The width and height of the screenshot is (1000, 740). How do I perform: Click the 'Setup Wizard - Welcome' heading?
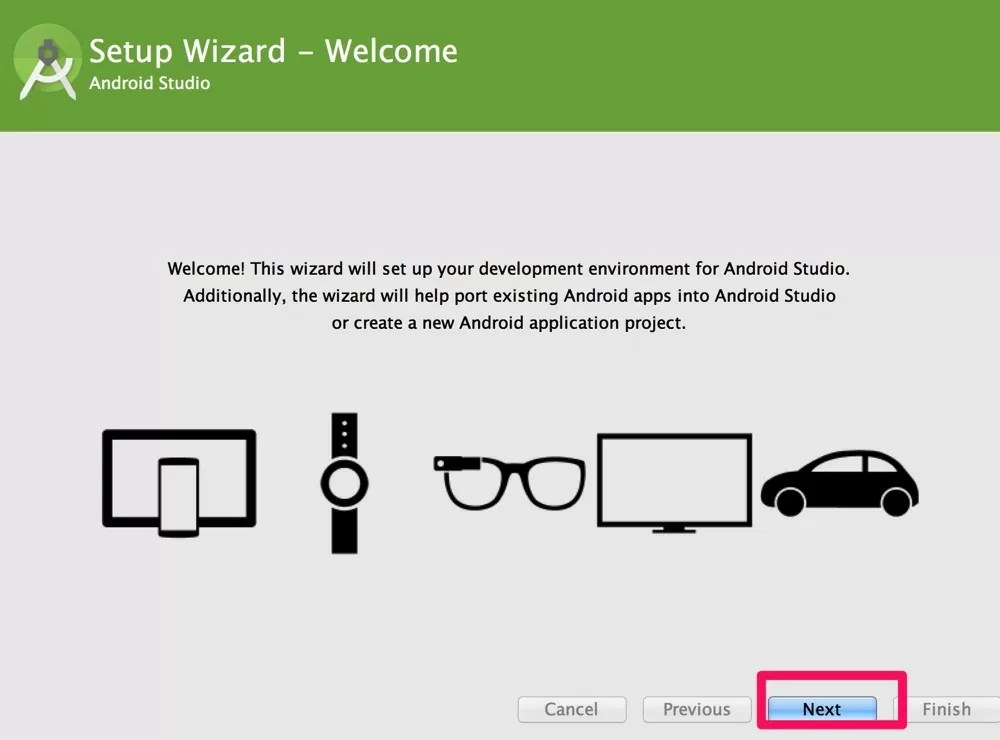point(273,52)
